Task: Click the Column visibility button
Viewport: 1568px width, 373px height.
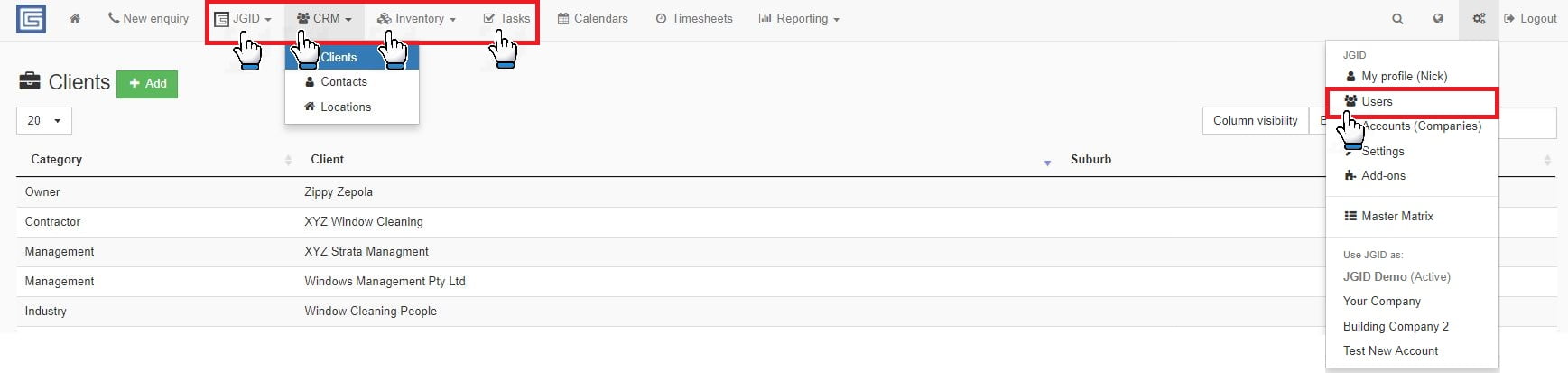Action: coord(1256,120)
